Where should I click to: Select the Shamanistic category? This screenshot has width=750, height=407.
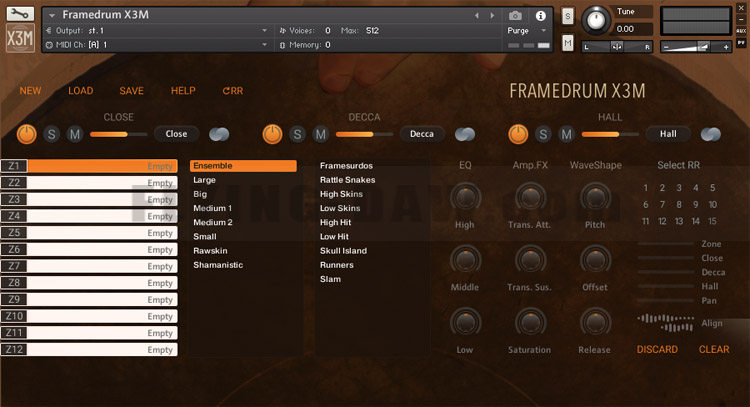tap(218, 265)
